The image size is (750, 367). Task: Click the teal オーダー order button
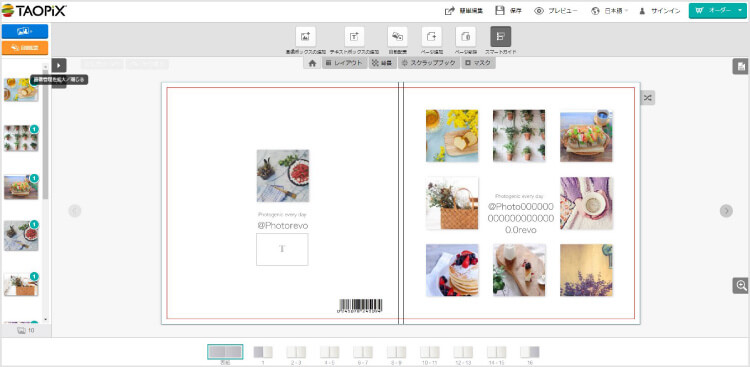713,11
